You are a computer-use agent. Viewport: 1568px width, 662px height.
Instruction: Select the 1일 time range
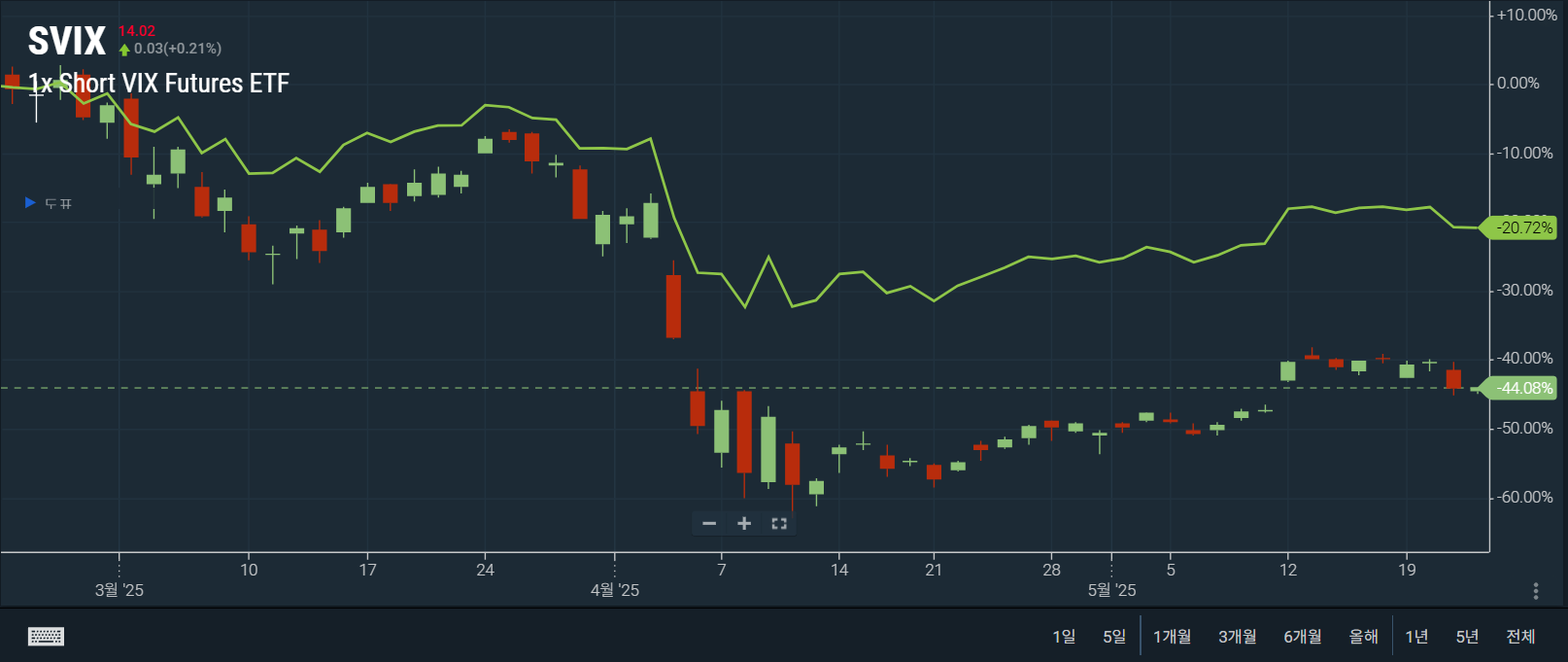click(x=1064, y=637)
